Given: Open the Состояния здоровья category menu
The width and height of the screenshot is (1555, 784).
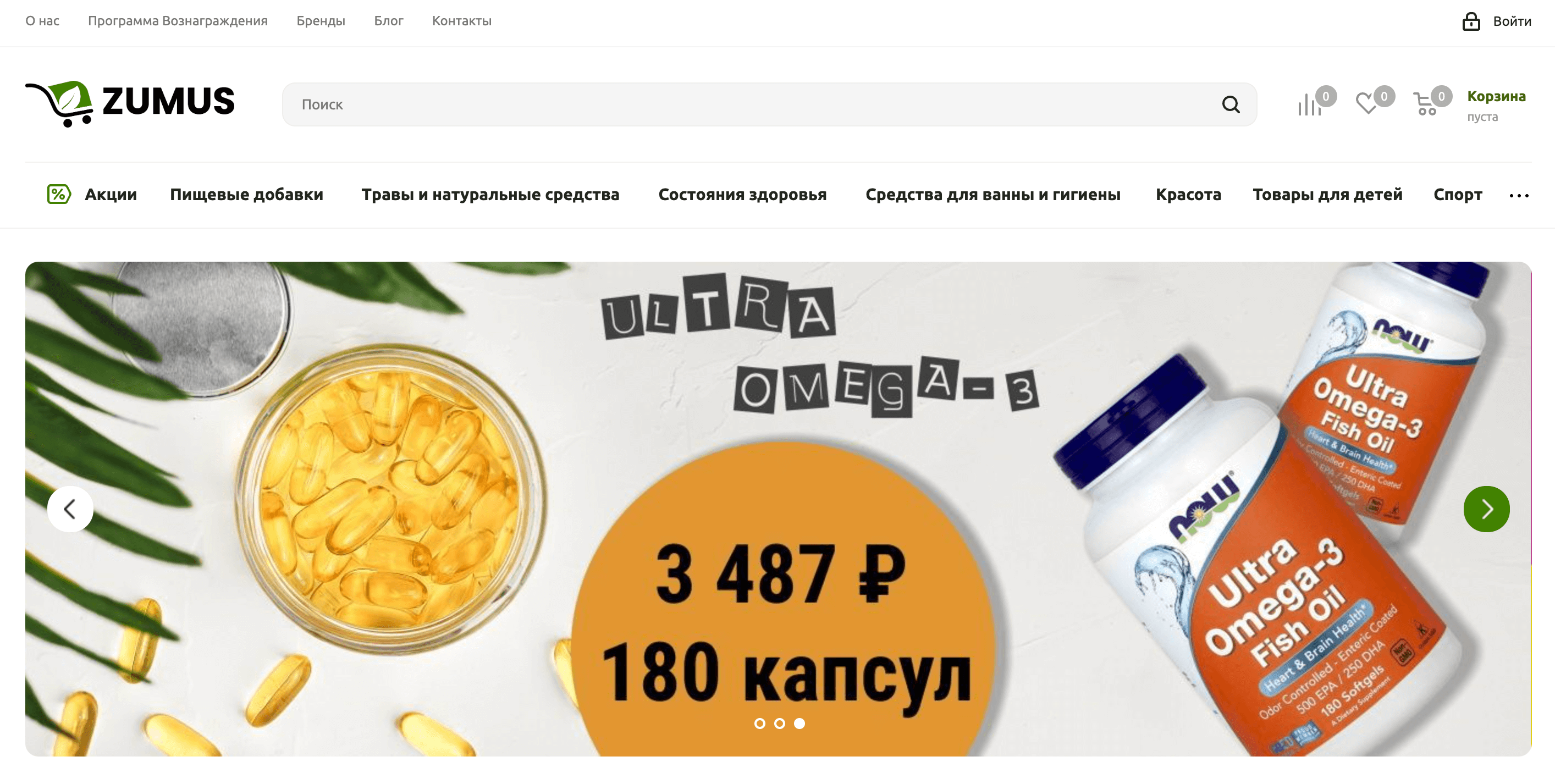Looking at the screenshot, I should tap(742, 194).
